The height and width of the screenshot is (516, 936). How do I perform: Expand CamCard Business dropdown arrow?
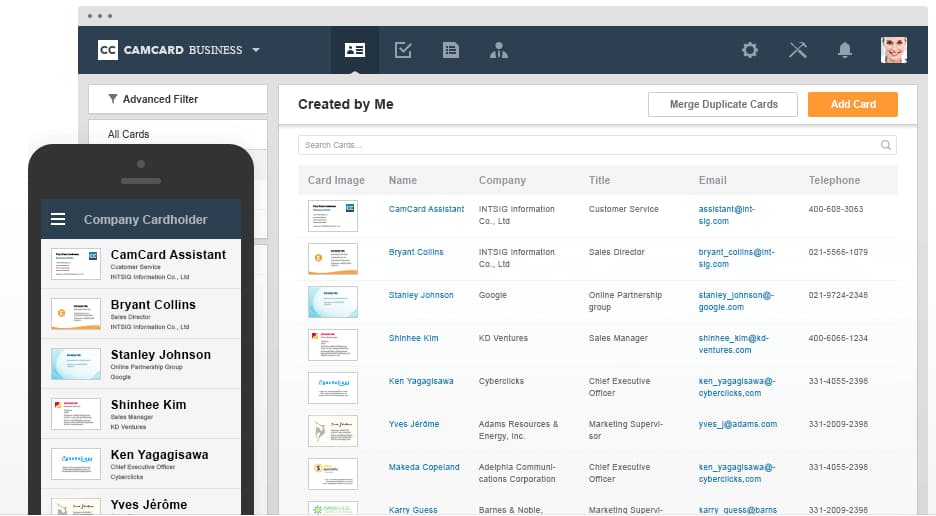point(256,50)
